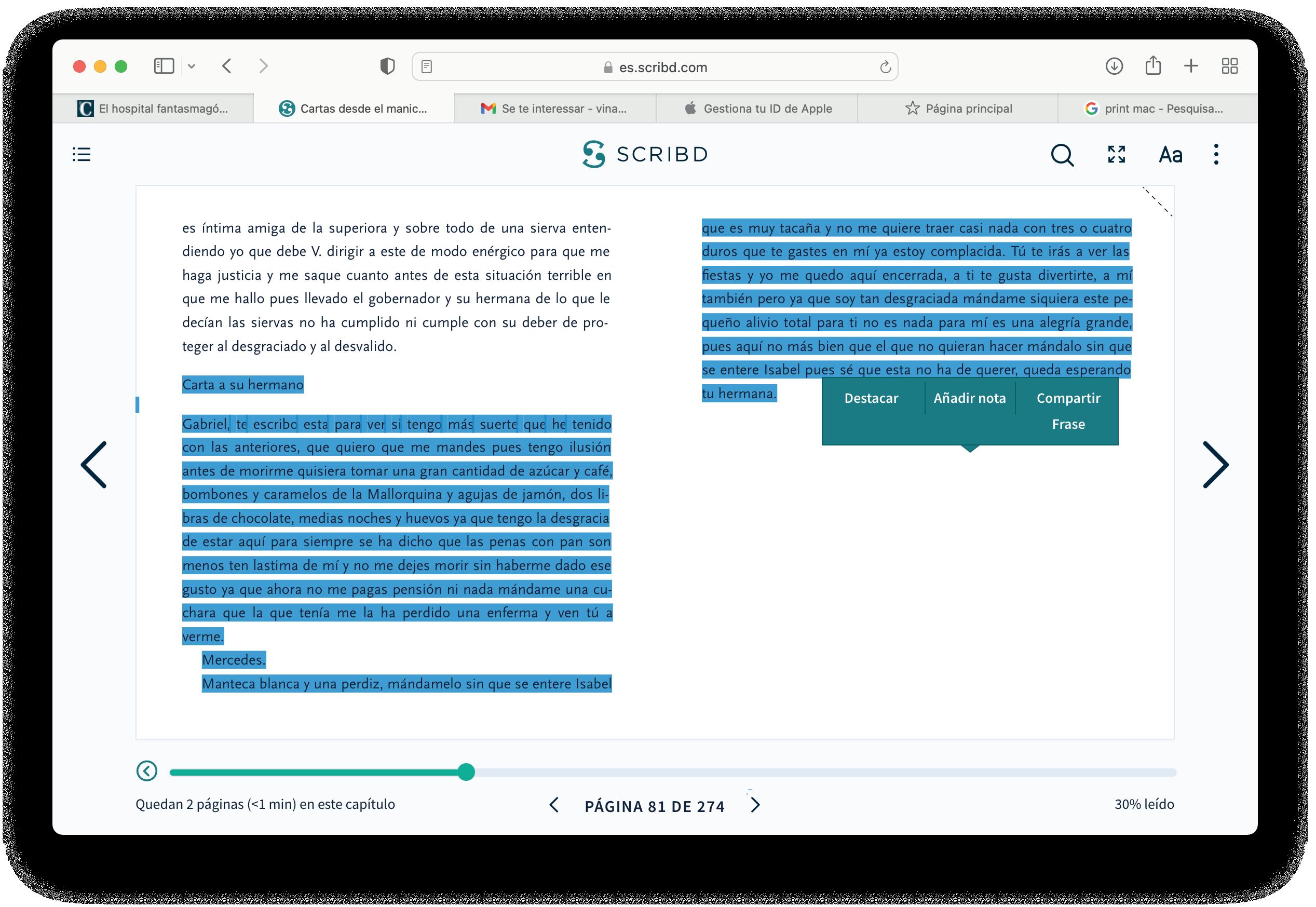Open the table of contents list icon
The height and width of the screenshot is (907, 1316).
point(82,154)
